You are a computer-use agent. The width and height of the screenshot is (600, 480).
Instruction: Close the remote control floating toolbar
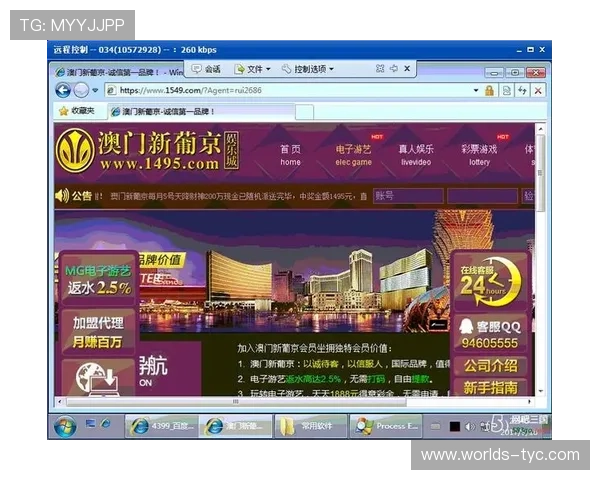pyautogui.click(x=407, y=69)
